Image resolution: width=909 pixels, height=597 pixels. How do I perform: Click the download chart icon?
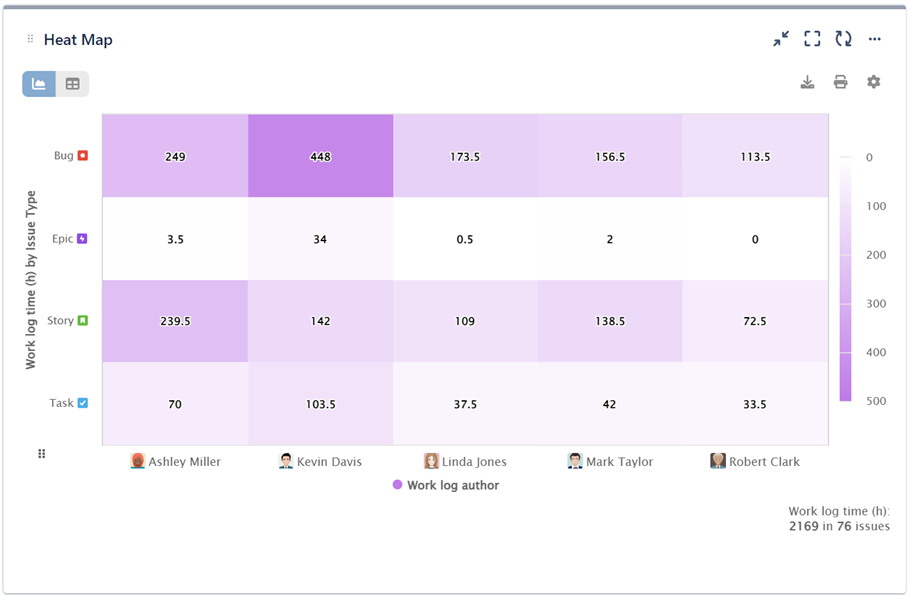pos(807,82)
